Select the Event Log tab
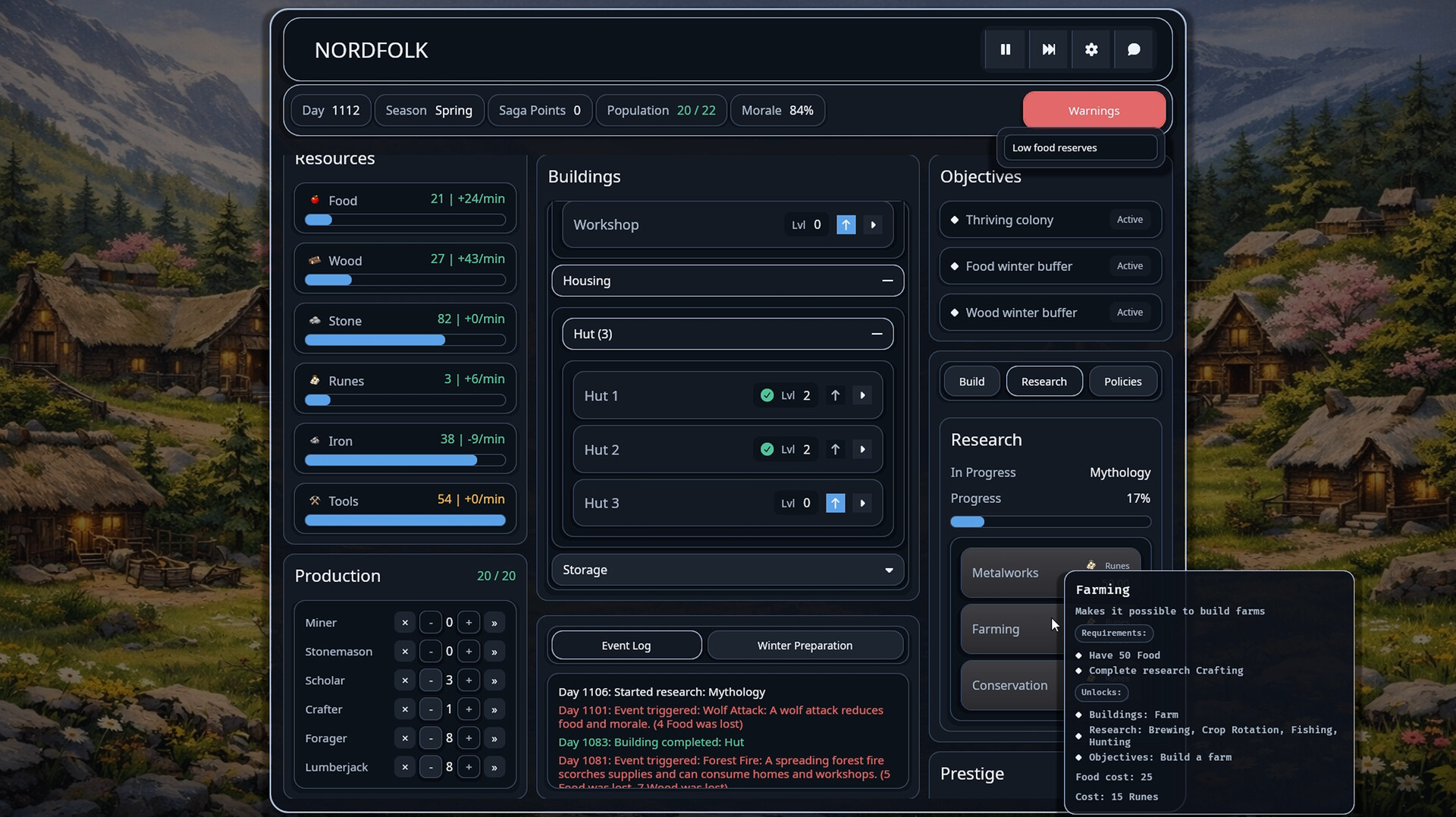Image resolution: width=1456 pixels, height=817 pixels. pyautogui.click(x=626, y=646)
